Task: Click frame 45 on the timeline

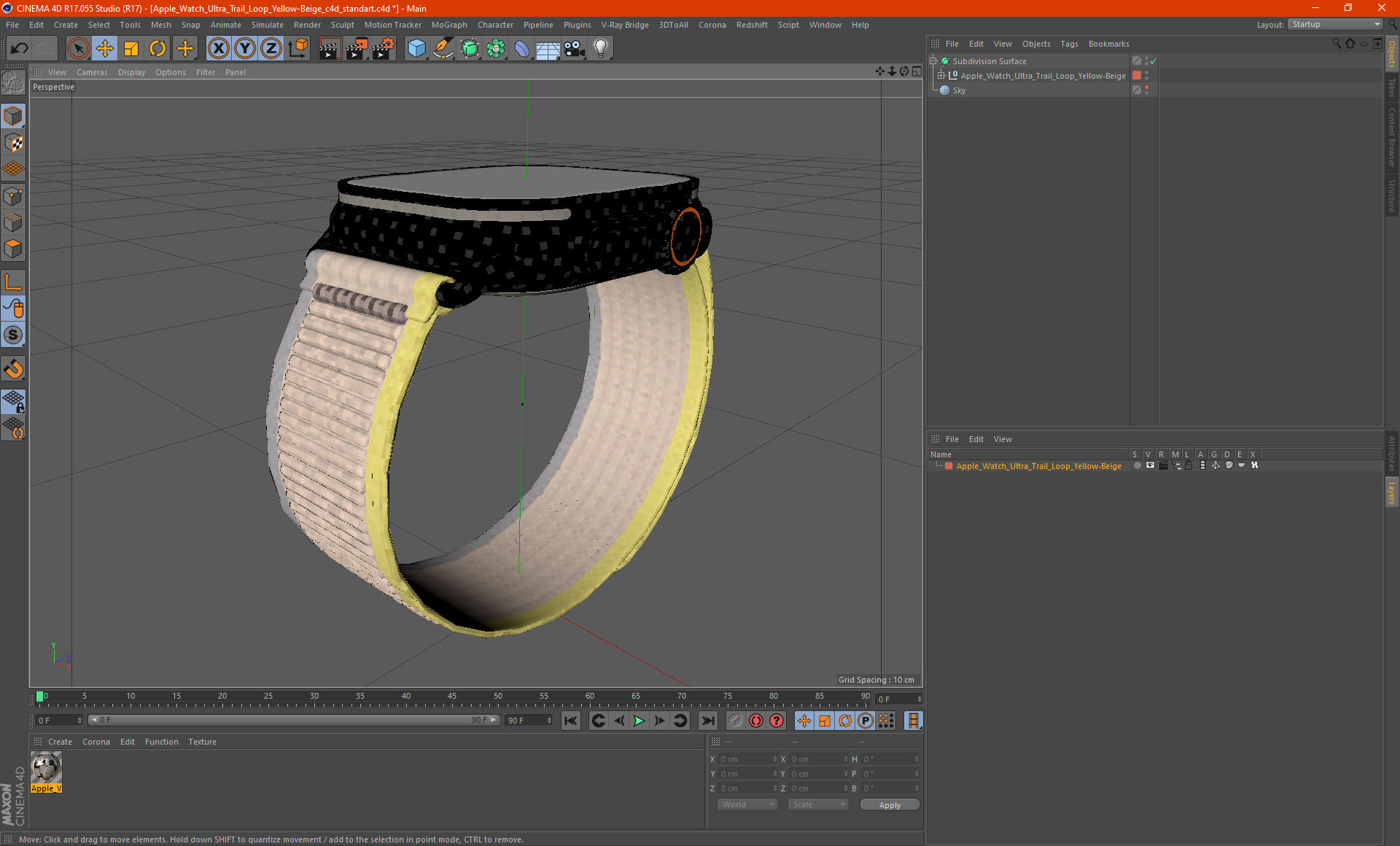Action: pyautogui.click(x=452, y=699)
